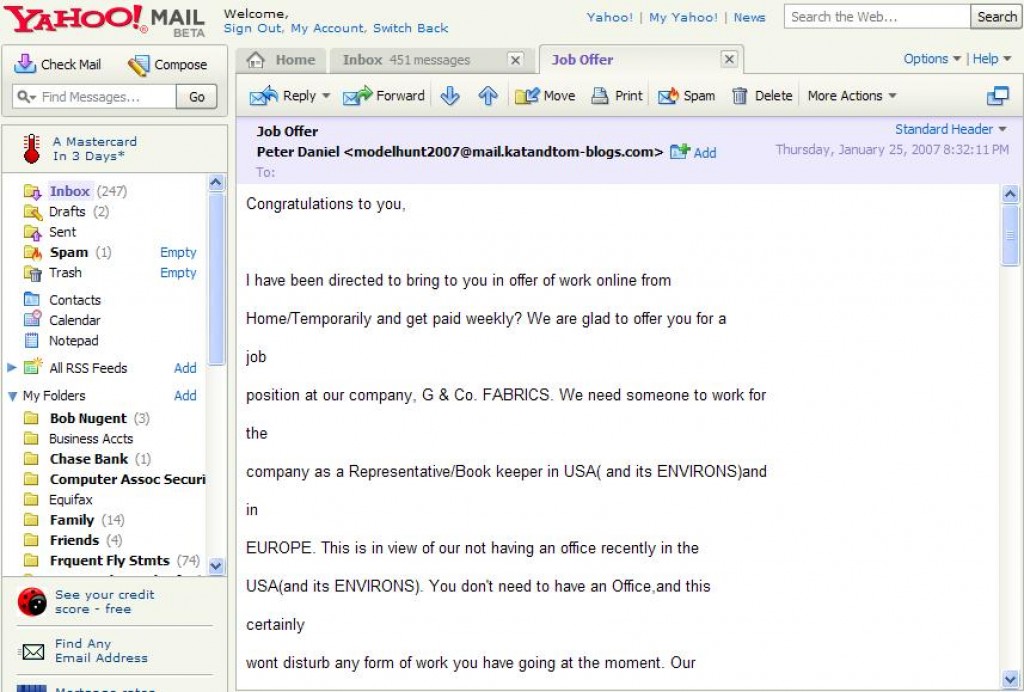Open the My Yahoo! link
Screen dimensions: 1024x692
pos(683,18)
